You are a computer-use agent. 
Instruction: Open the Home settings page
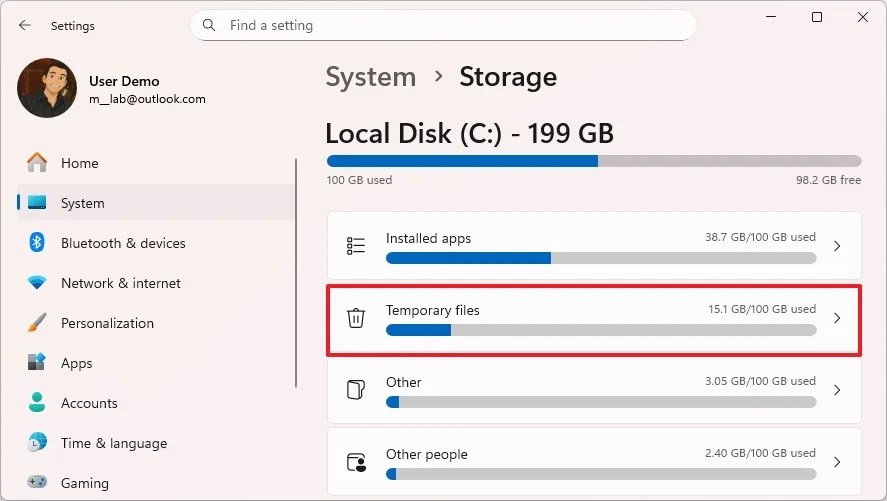pyautogui.click(x=156, y=163)
